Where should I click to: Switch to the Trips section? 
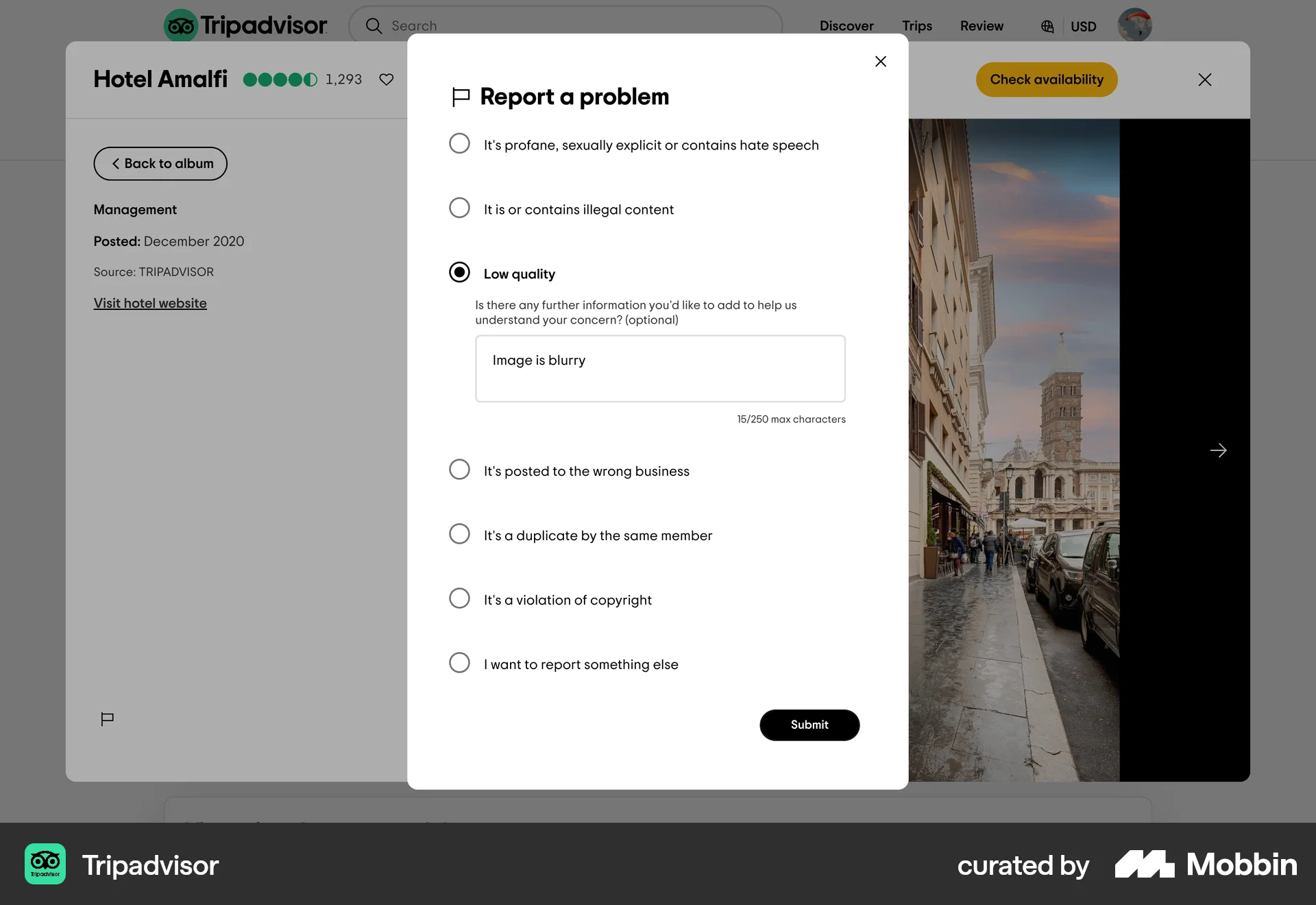(917, 26)
